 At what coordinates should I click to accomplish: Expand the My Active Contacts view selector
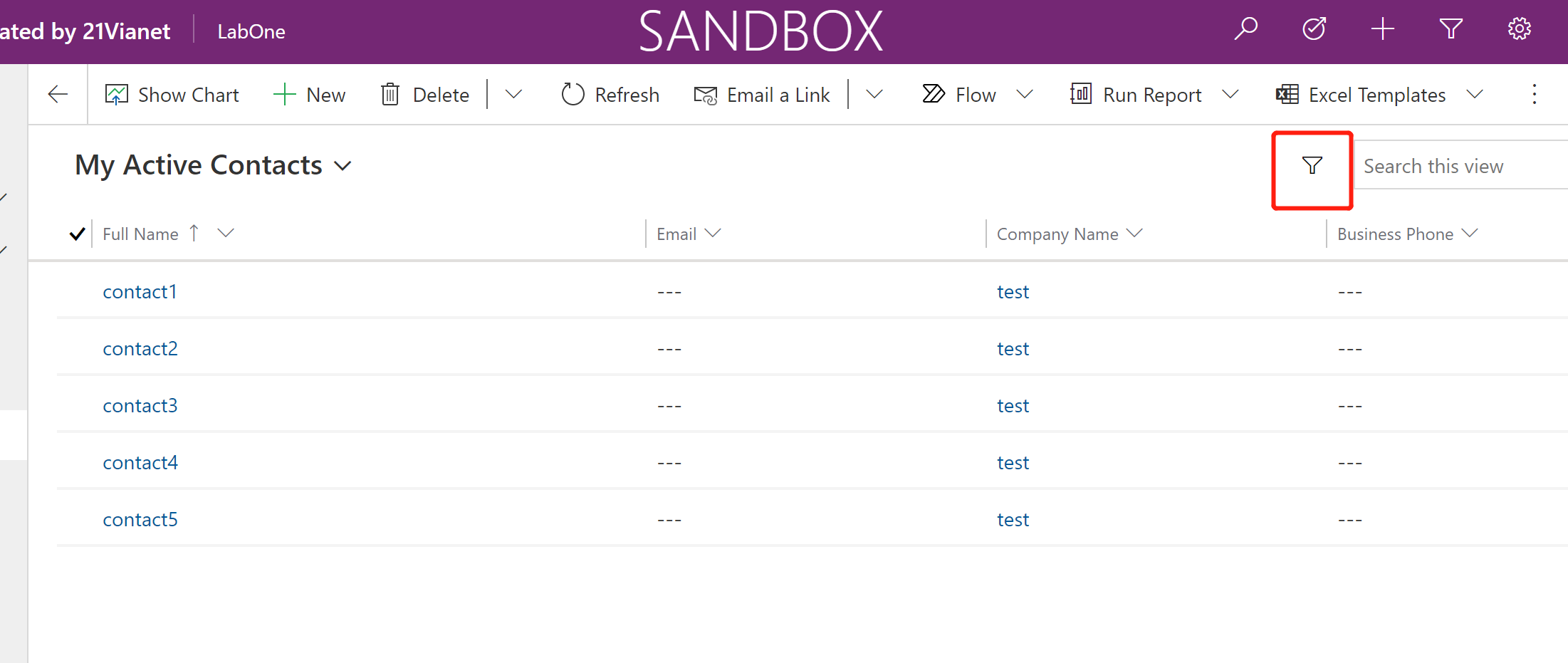coord(343,165)
